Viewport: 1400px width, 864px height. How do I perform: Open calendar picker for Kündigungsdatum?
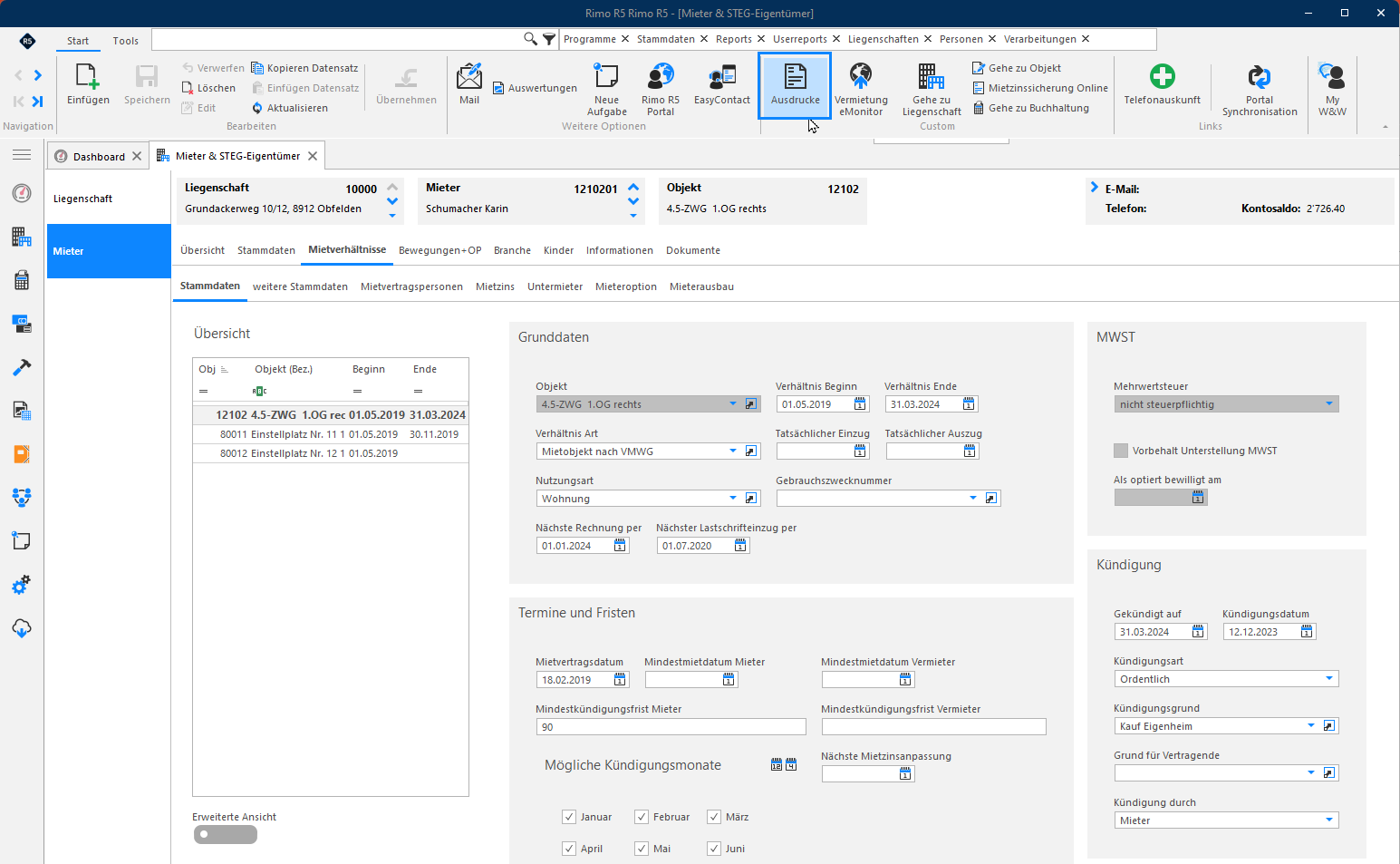1307,632
